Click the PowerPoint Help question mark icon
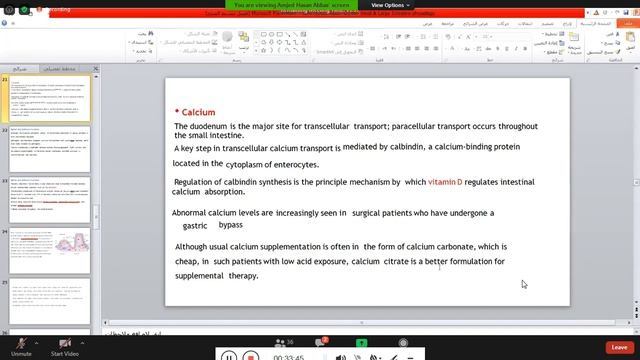640x360 pixels. click(4, 23)
